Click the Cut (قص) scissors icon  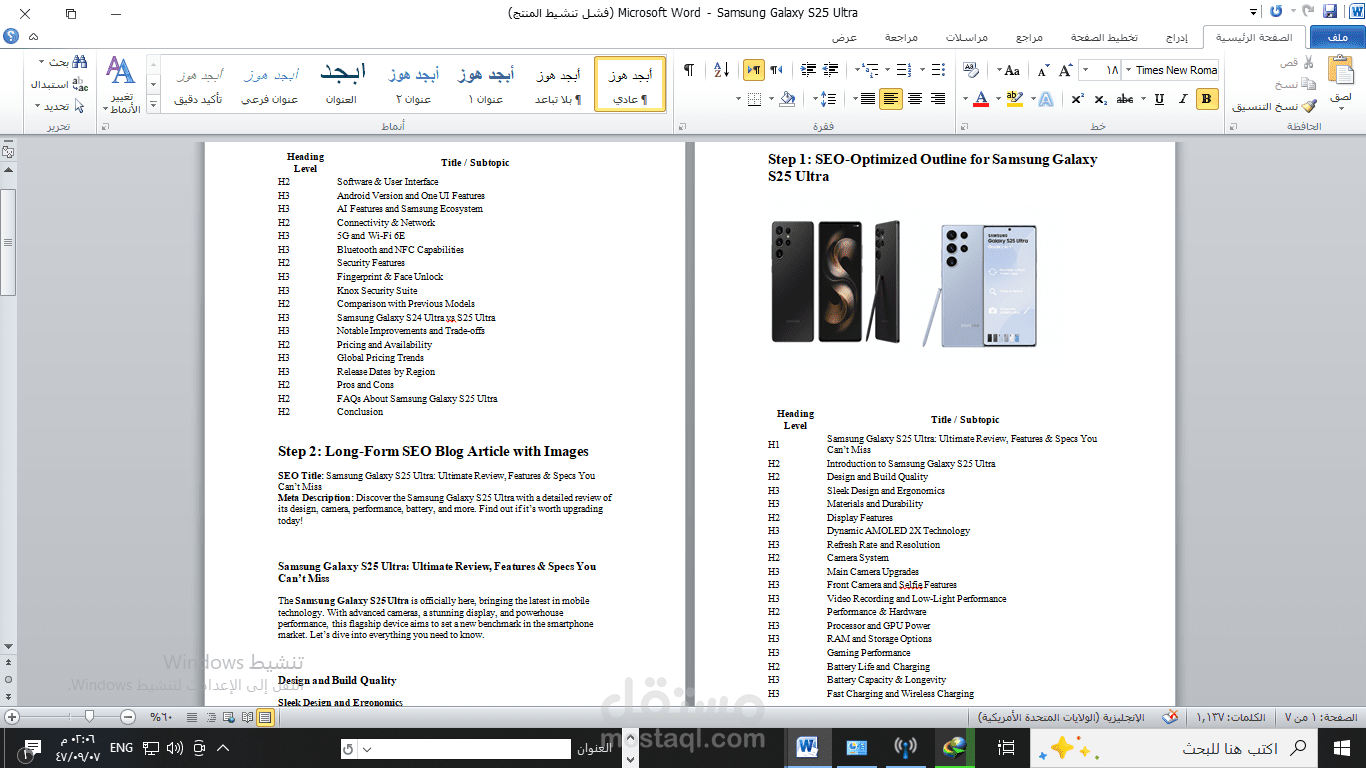pos(1308,62)
